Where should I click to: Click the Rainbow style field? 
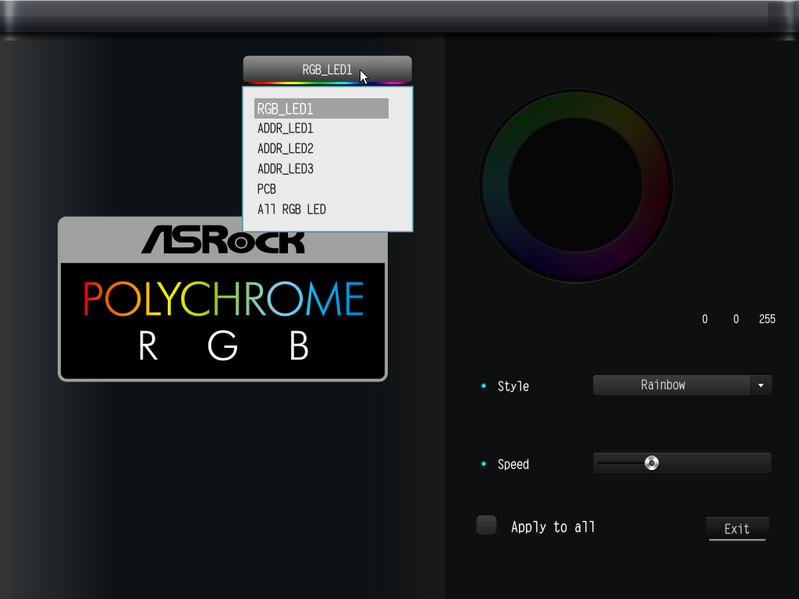coord(672,385)
